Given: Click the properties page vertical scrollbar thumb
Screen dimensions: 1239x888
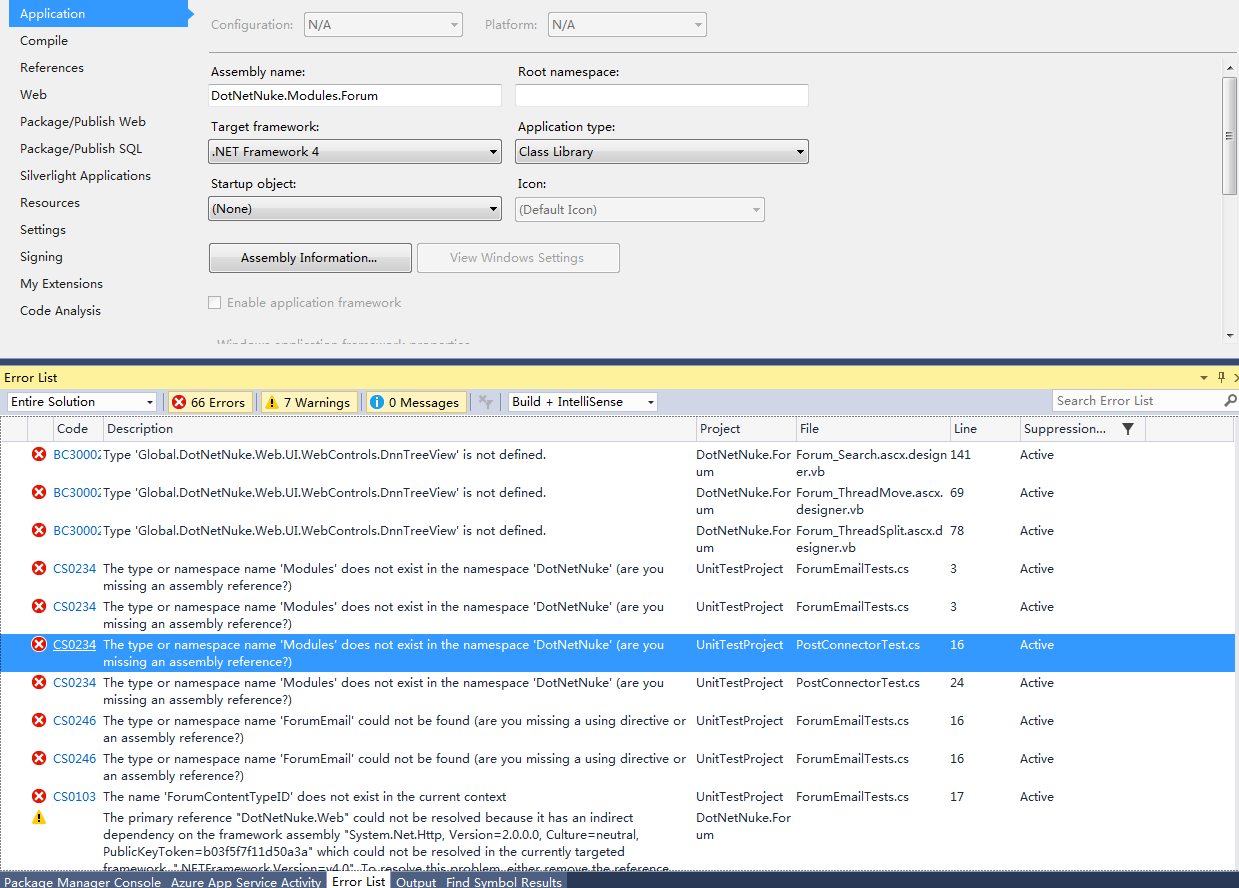Looking at the screenshot, I should [x=1230, y=135].
